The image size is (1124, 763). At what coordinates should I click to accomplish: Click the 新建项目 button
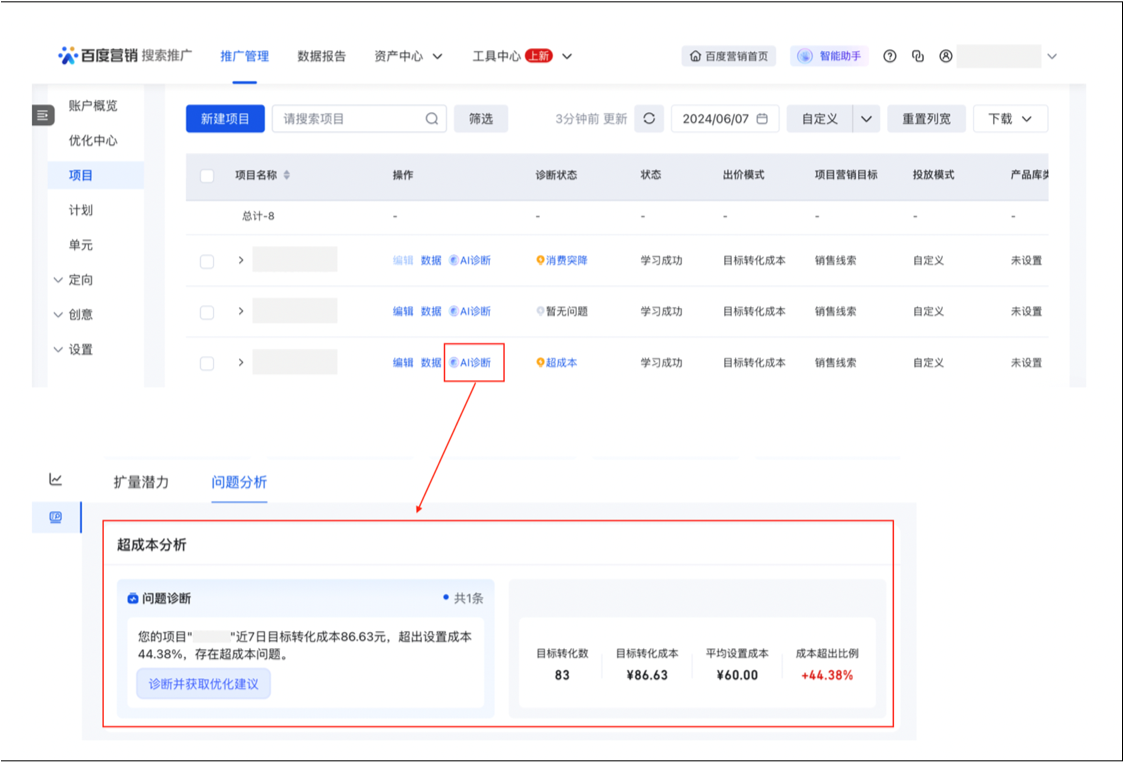pyautogui.click(x=225, y=118)
